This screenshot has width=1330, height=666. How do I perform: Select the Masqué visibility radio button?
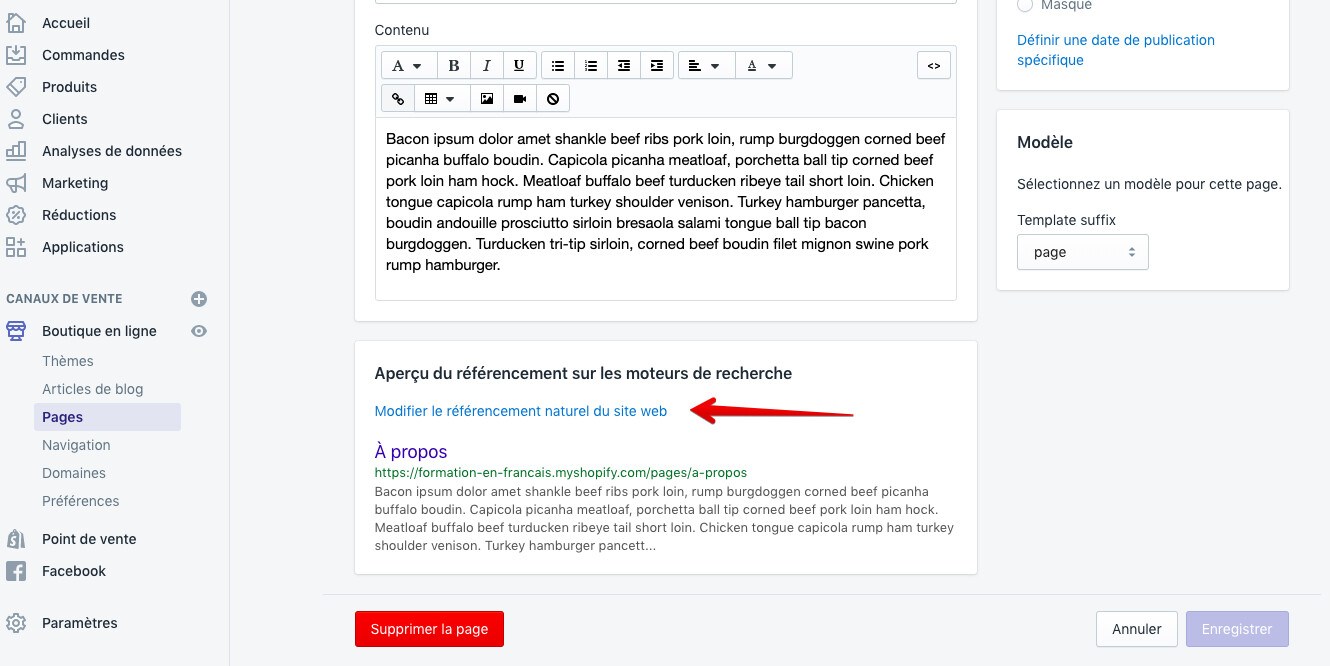click(1025, 6)
